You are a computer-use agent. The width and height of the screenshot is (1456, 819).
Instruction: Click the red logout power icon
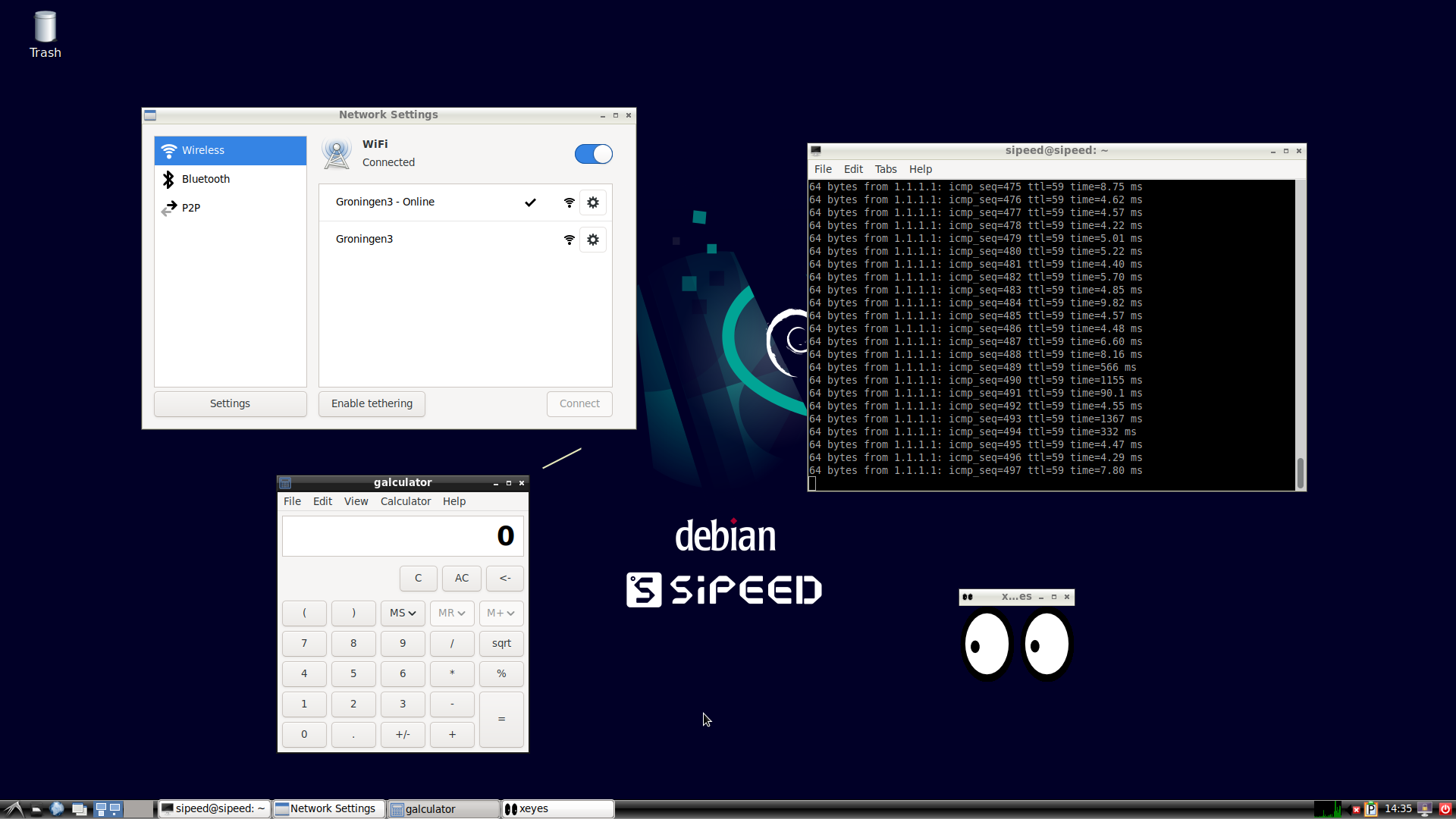coord(1445,809)
